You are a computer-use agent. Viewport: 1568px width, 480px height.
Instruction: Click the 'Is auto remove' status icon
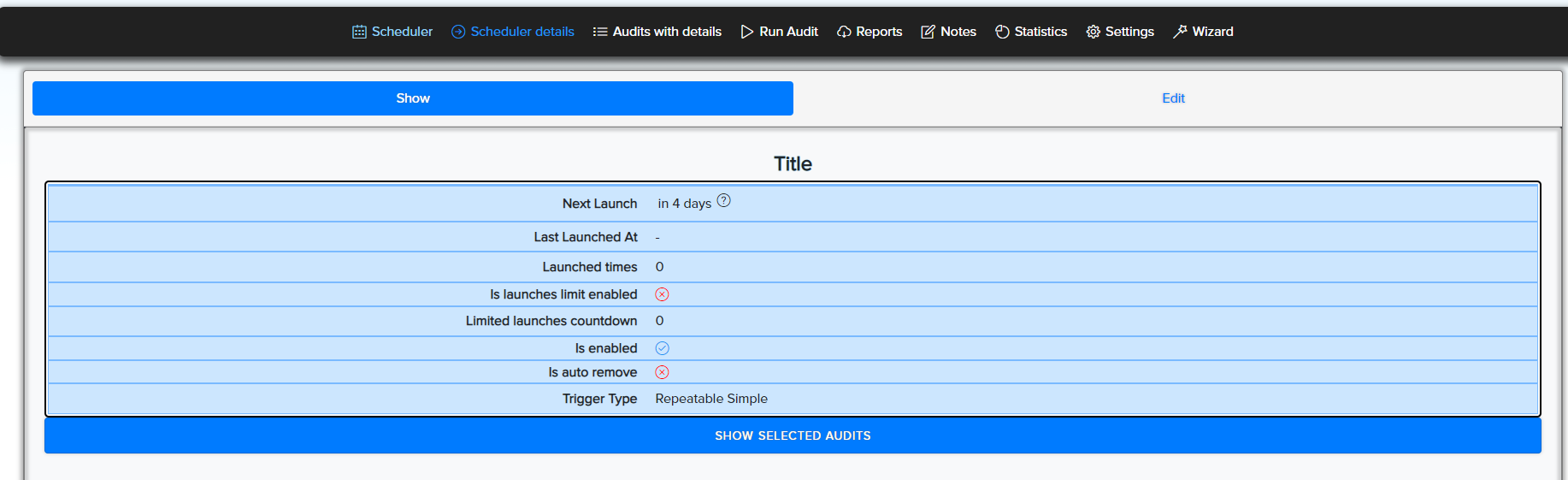(662, 372)
